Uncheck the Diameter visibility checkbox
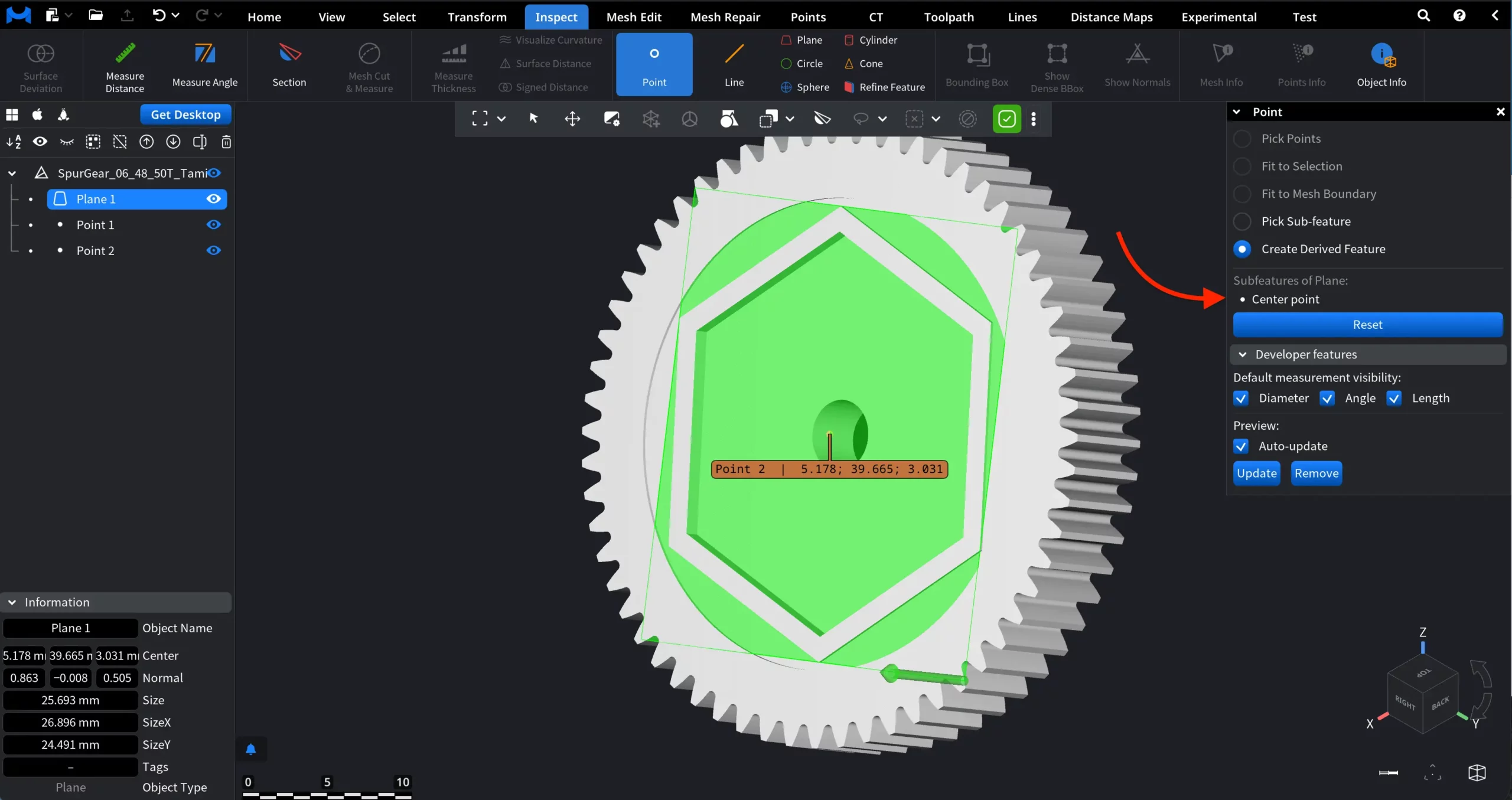Image resolution: width=1512 pixels, height=800 pixels. (1241, 399)
